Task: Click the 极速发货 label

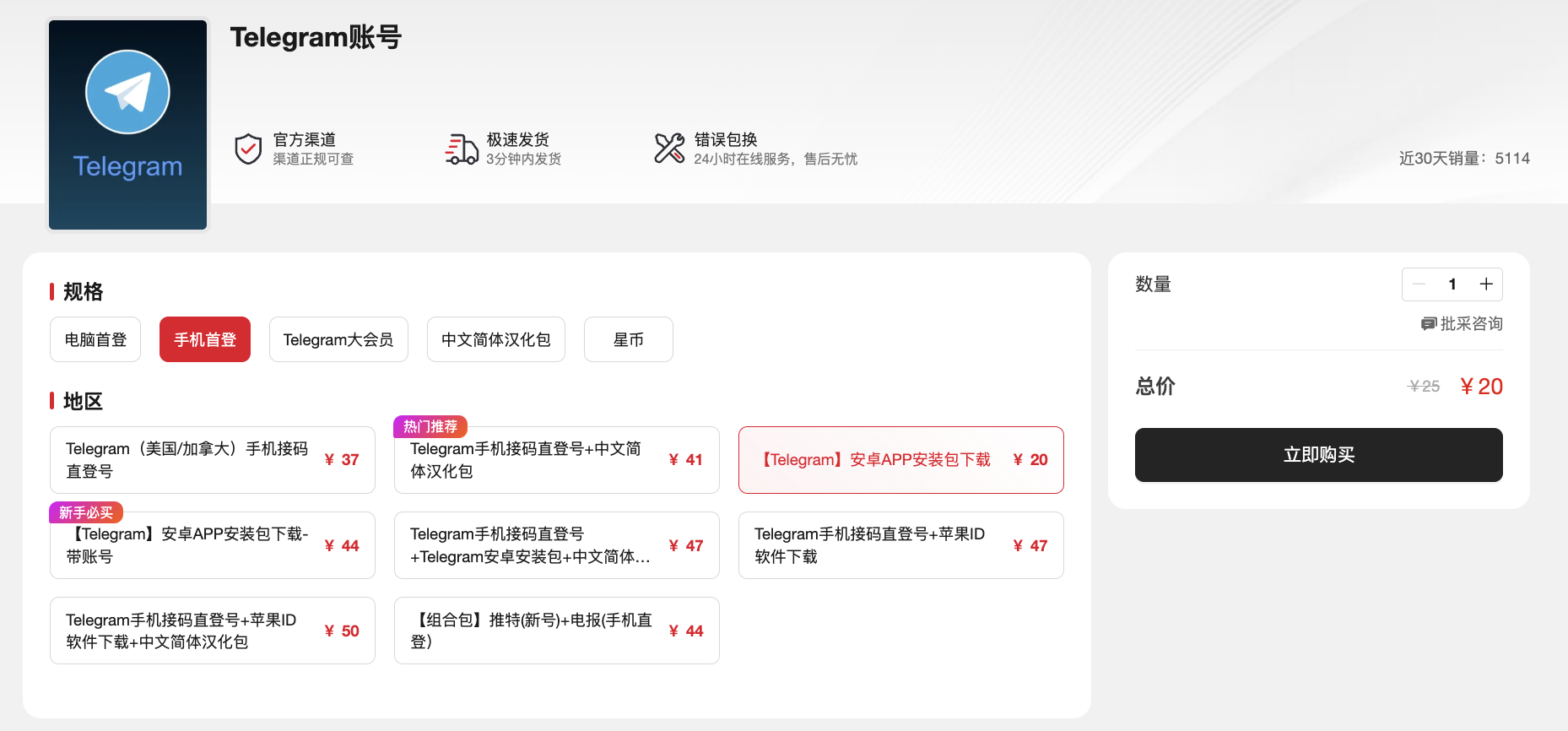Action: [x=518, y=139]
